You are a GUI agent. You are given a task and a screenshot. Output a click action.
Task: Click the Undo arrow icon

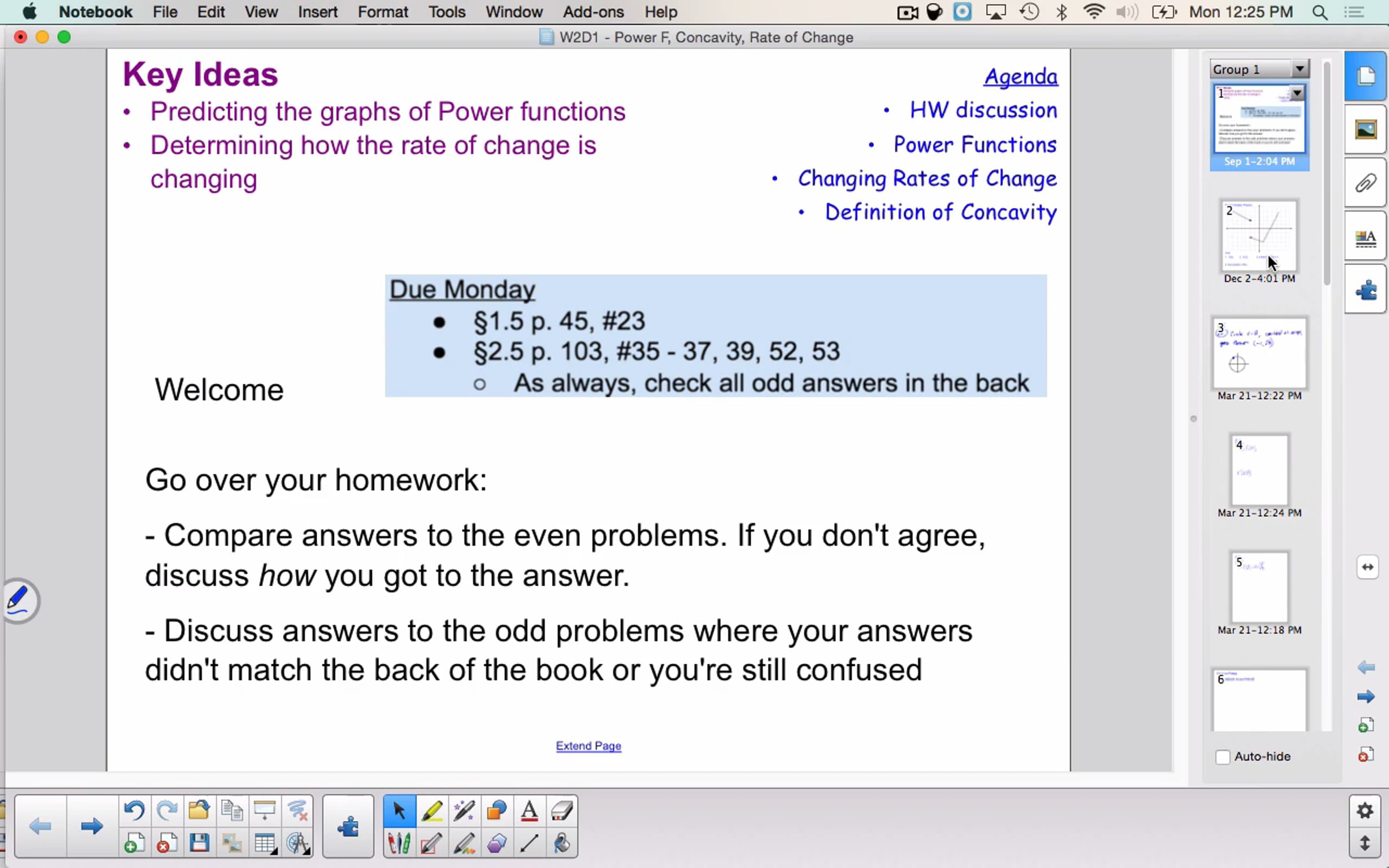pos(134,811)
